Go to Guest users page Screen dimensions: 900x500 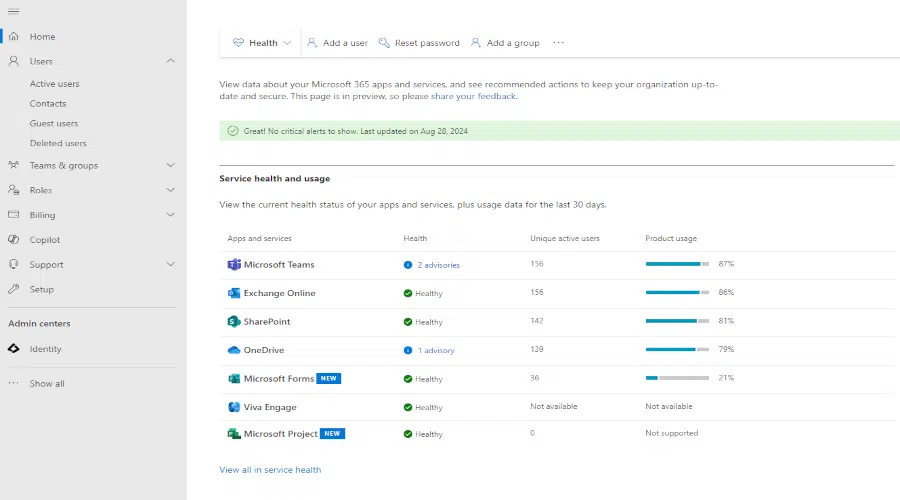tap(54, 124)
